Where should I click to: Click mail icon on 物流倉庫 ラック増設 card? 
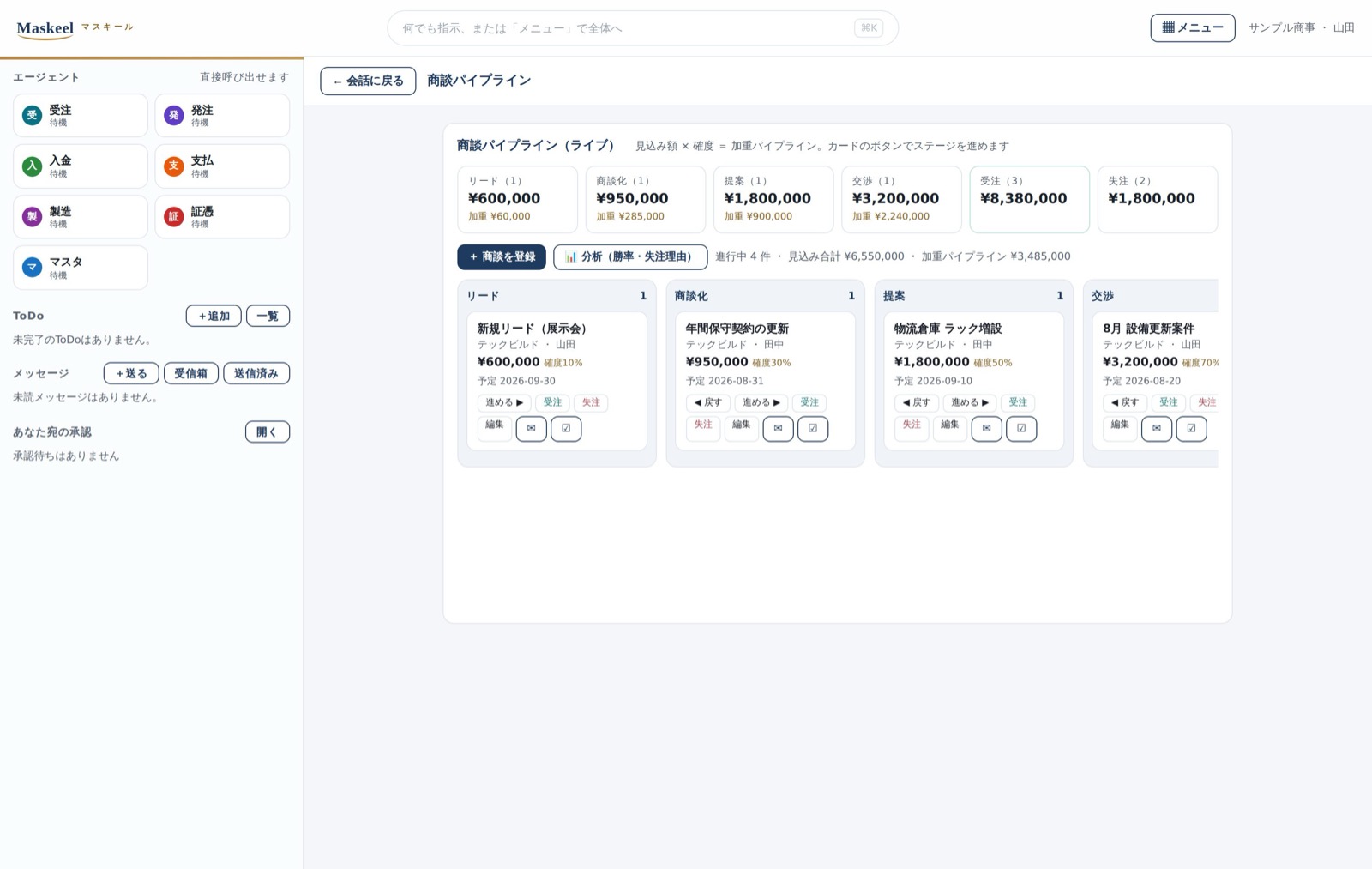coord(986,429)
